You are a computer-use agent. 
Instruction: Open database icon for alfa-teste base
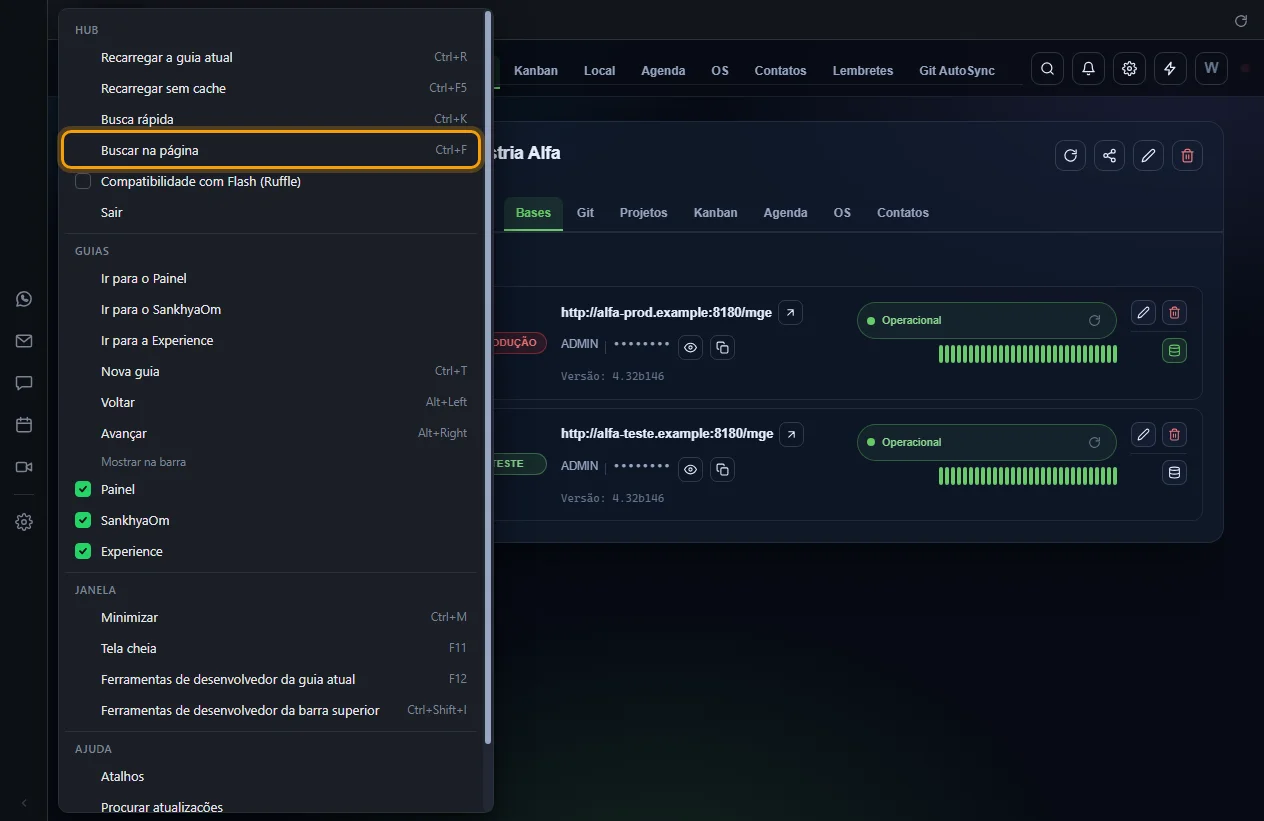click(1174, 472)
